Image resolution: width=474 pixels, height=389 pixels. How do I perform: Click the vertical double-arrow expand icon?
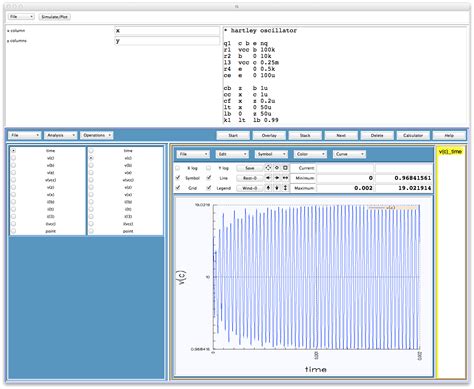(285, 188)
